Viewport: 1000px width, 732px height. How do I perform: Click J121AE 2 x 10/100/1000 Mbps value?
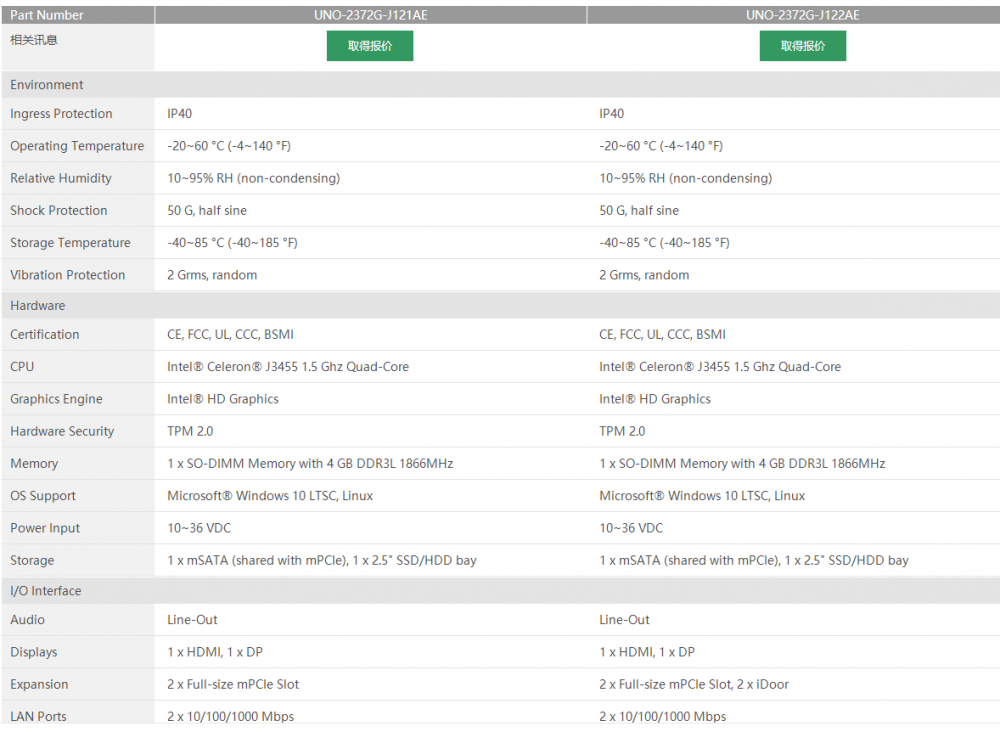click(x=230, y=716)
